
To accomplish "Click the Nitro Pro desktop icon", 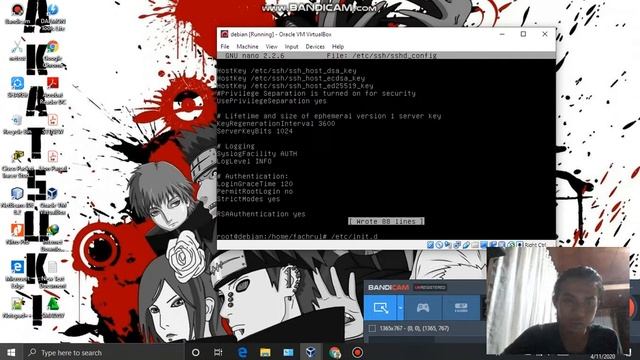I will [x=17, y=233].
